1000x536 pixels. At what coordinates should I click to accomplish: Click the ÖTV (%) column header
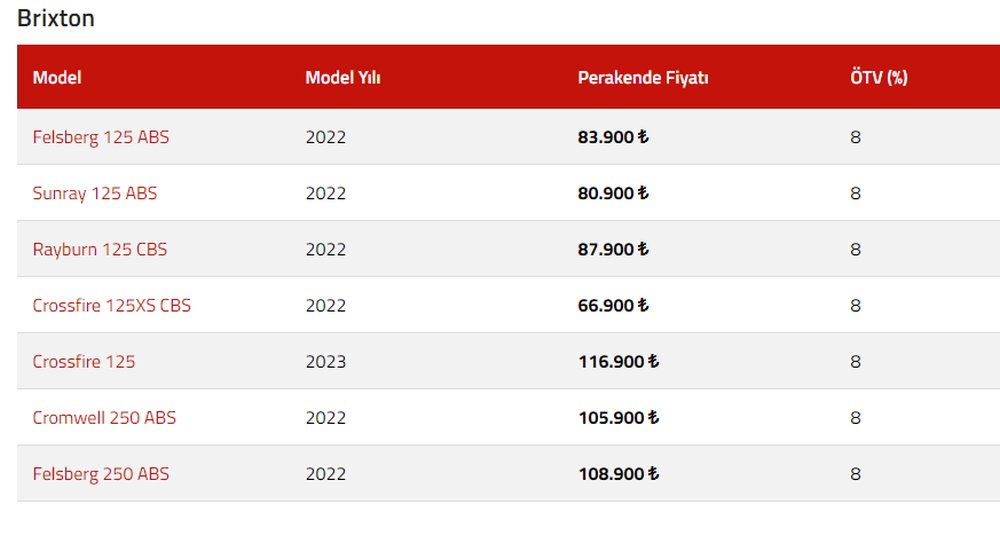879,77
